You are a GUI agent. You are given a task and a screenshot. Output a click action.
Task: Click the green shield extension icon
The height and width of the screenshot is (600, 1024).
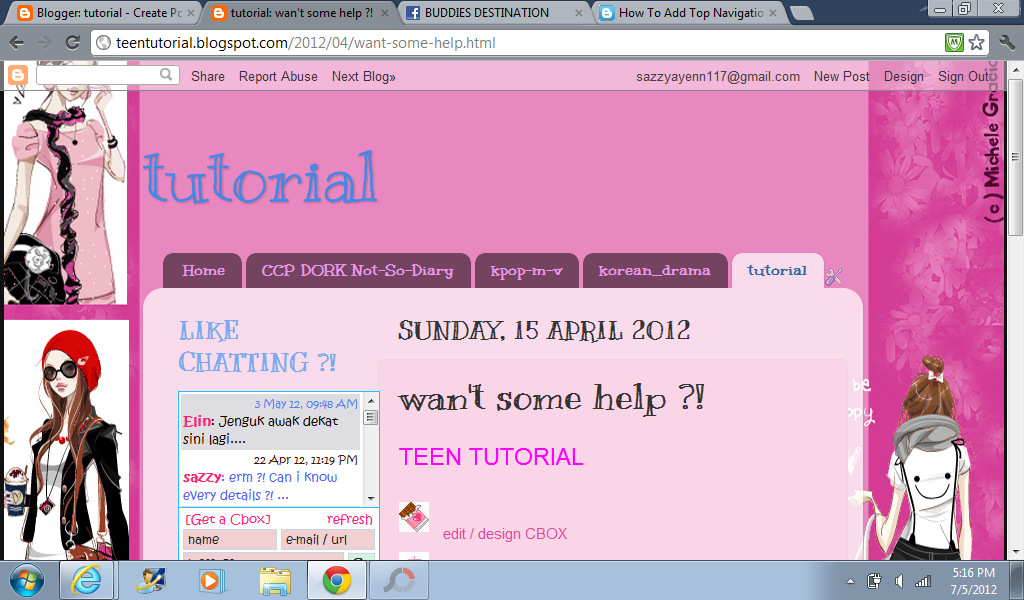click(x=954, y=43)
